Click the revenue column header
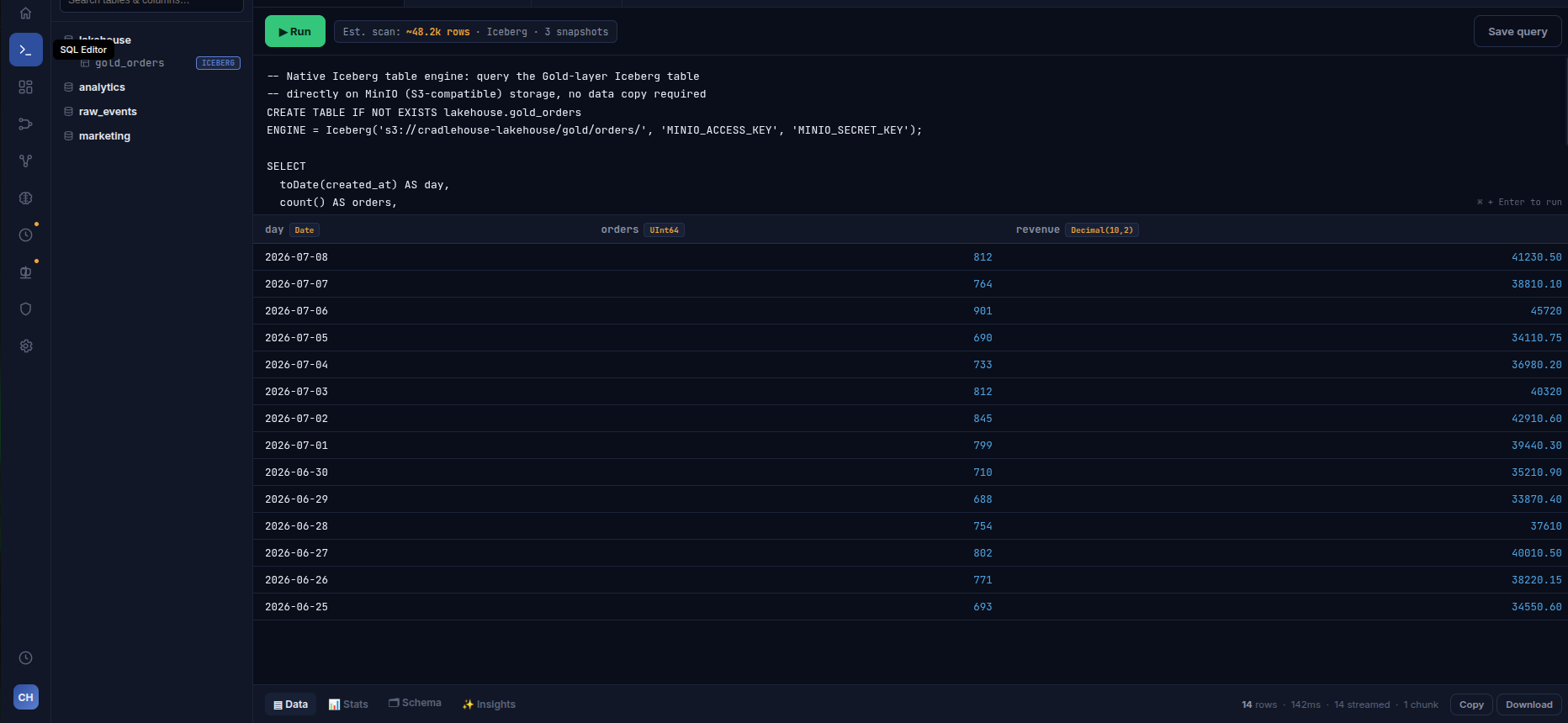Image resolution: width=1568 pixels, height=723 pixels. [x=1078, y=230]
